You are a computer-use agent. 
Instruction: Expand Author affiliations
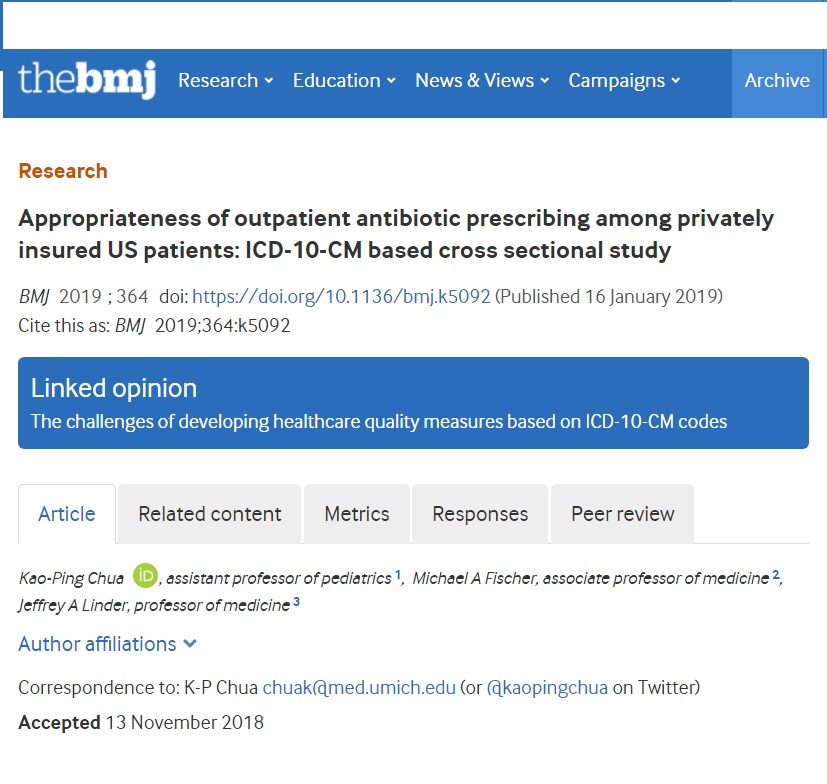click(x=107, y=644)
